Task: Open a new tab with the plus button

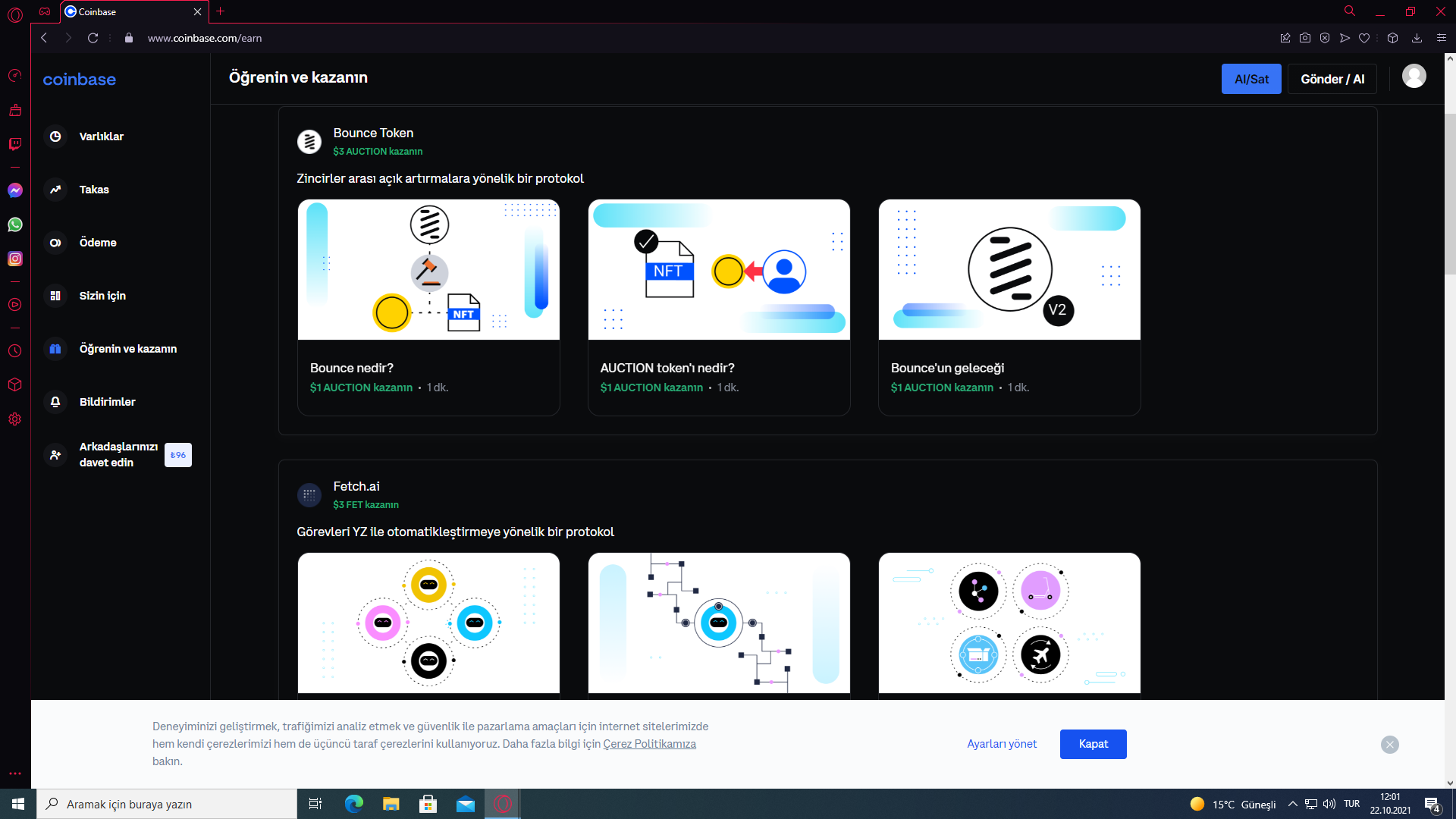Action: coord(221,11)
